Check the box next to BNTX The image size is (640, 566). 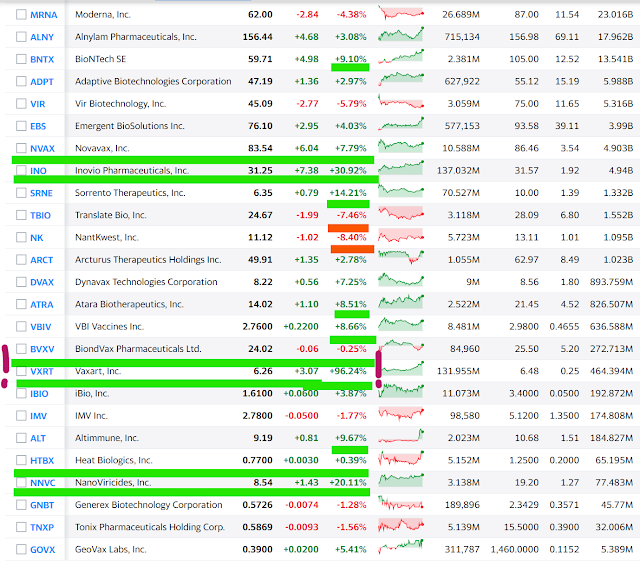[x=21, y=59]
